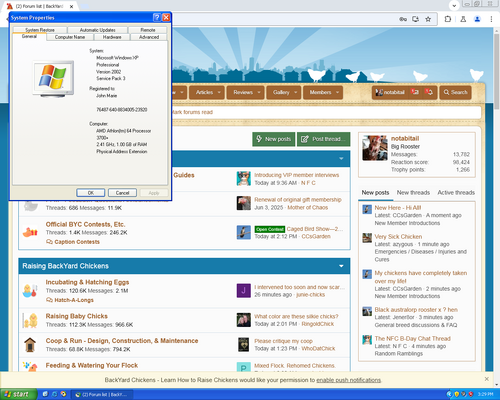500x400 pixels.
Task: Switch to the Computer Name tab
Action: tap(70, 37)
